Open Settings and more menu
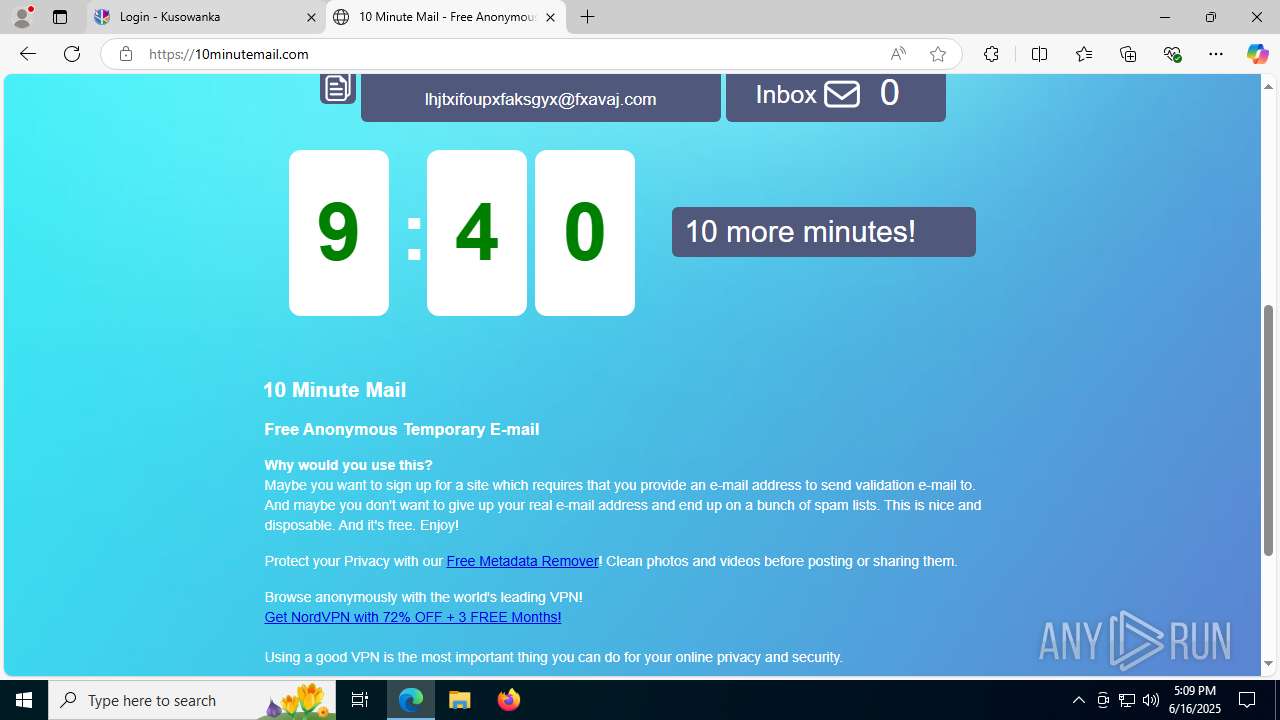 point(1216,54)
